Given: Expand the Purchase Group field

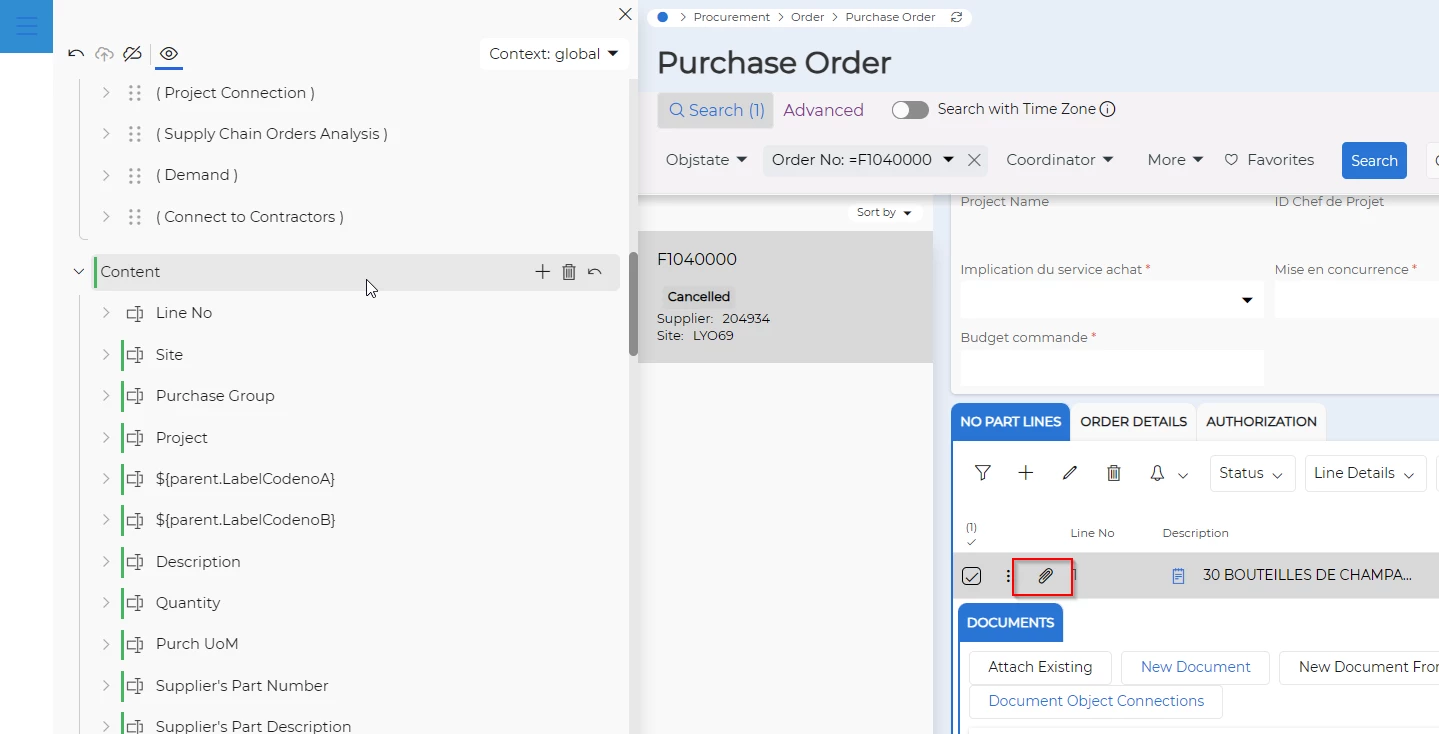Looking at the screenshot, I should 106,396.
